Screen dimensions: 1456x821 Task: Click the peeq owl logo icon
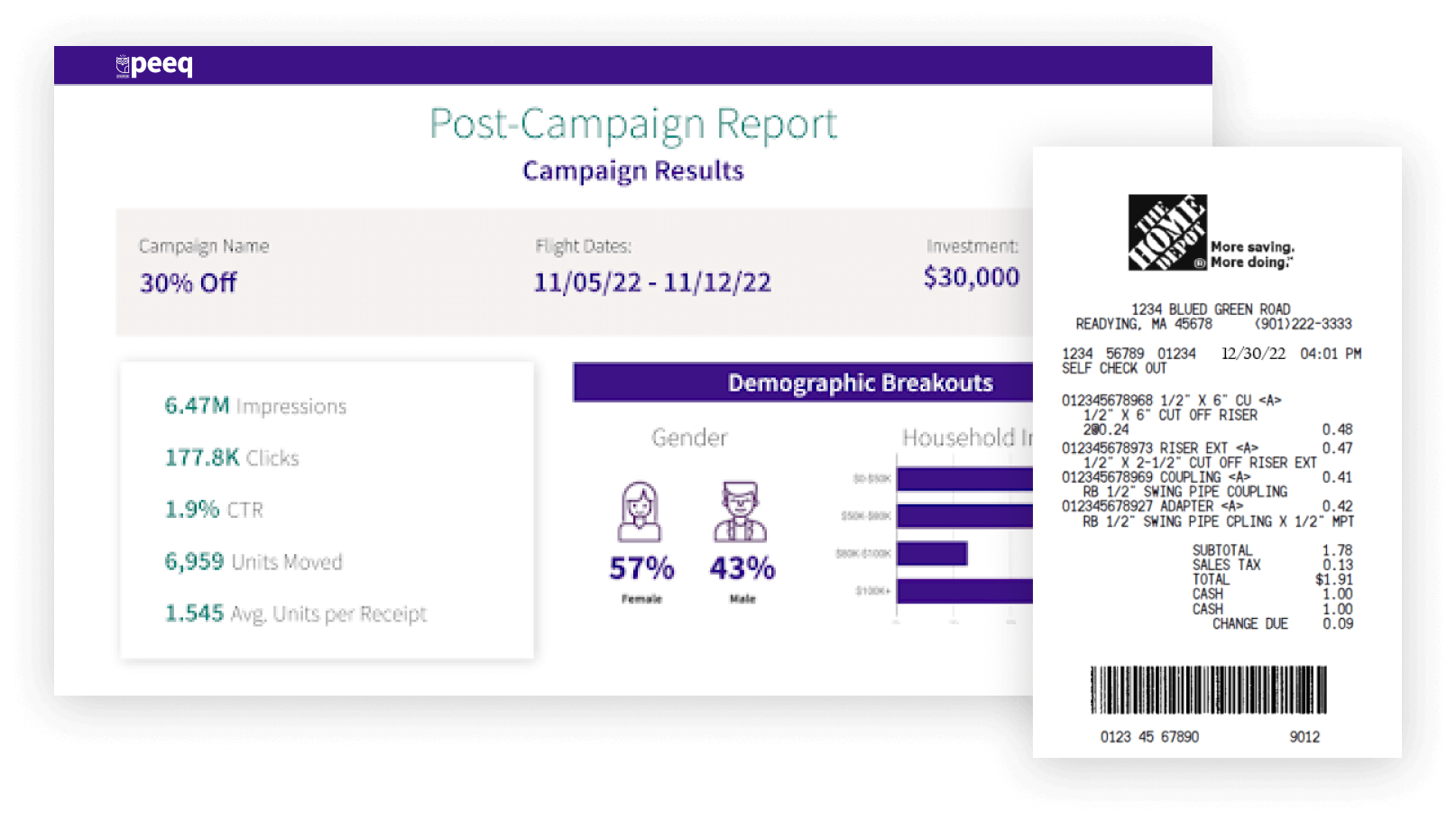click(123, 66)
